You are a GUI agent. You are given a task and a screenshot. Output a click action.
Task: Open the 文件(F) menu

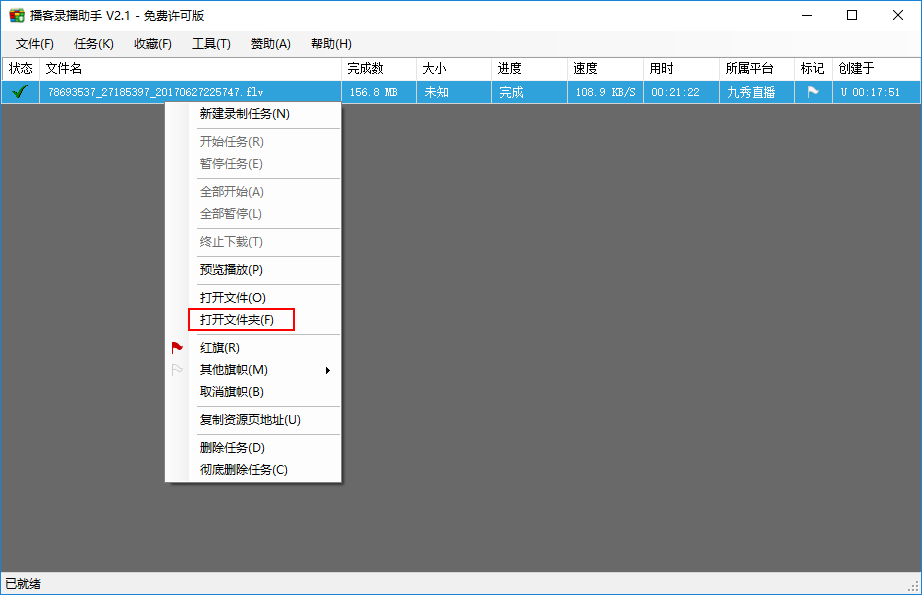(35, 44)
